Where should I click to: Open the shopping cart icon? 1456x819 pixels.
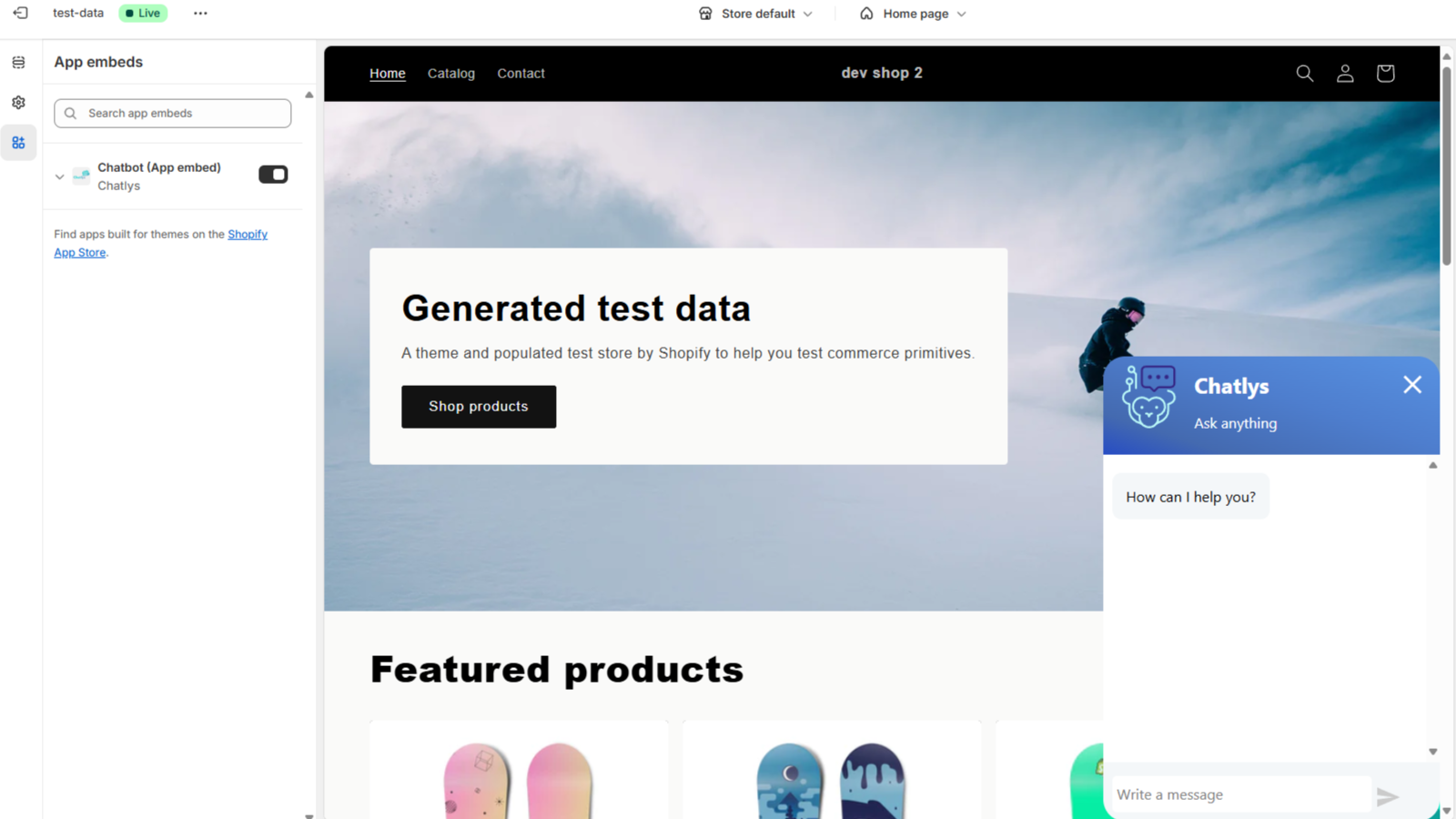[1385, 73]
